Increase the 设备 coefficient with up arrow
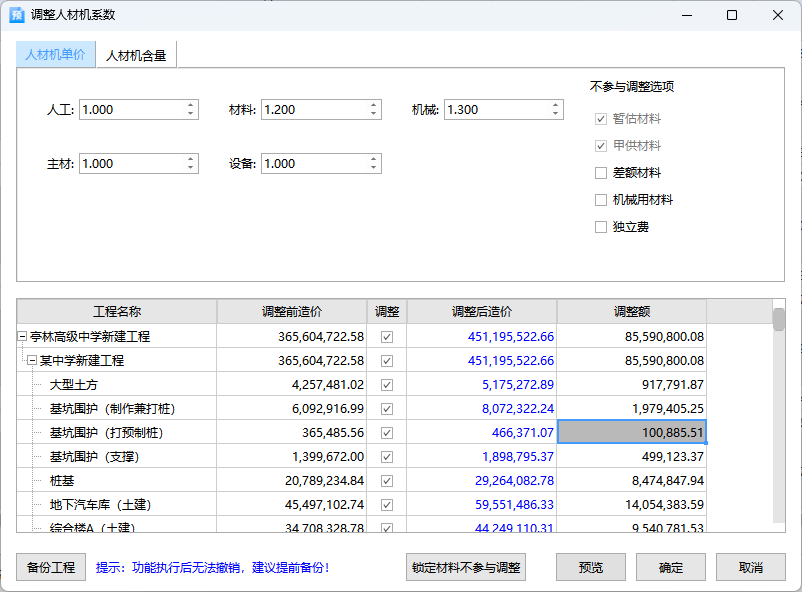 [373, 159]
